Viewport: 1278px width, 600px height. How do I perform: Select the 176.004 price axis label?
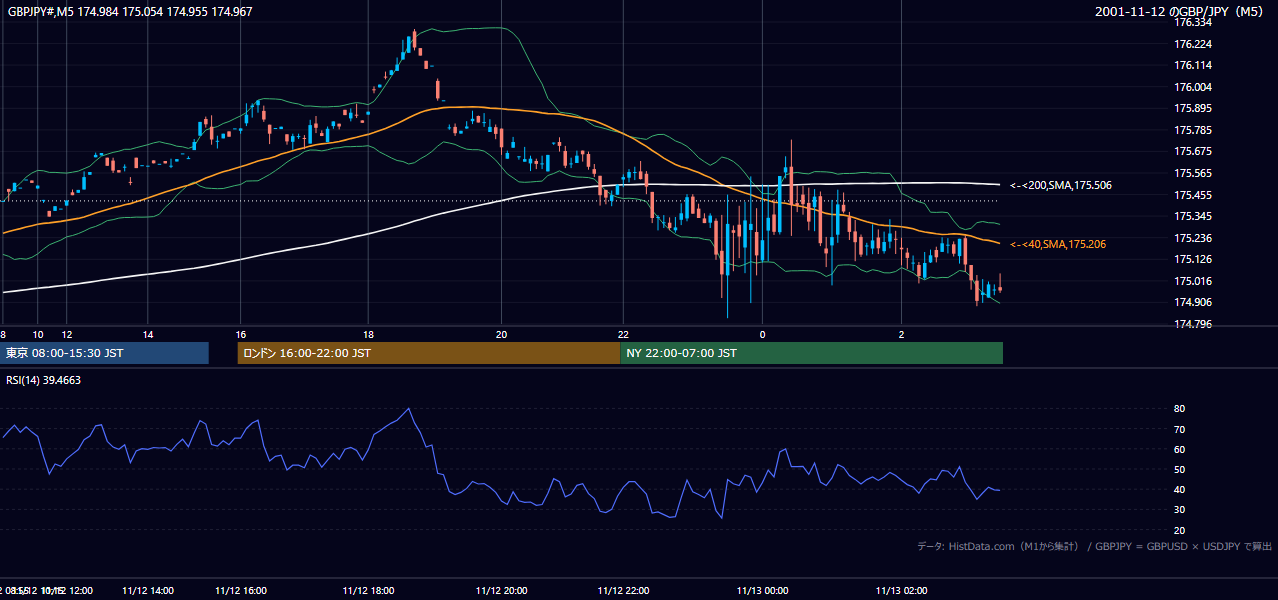[x=1192, y=87]
